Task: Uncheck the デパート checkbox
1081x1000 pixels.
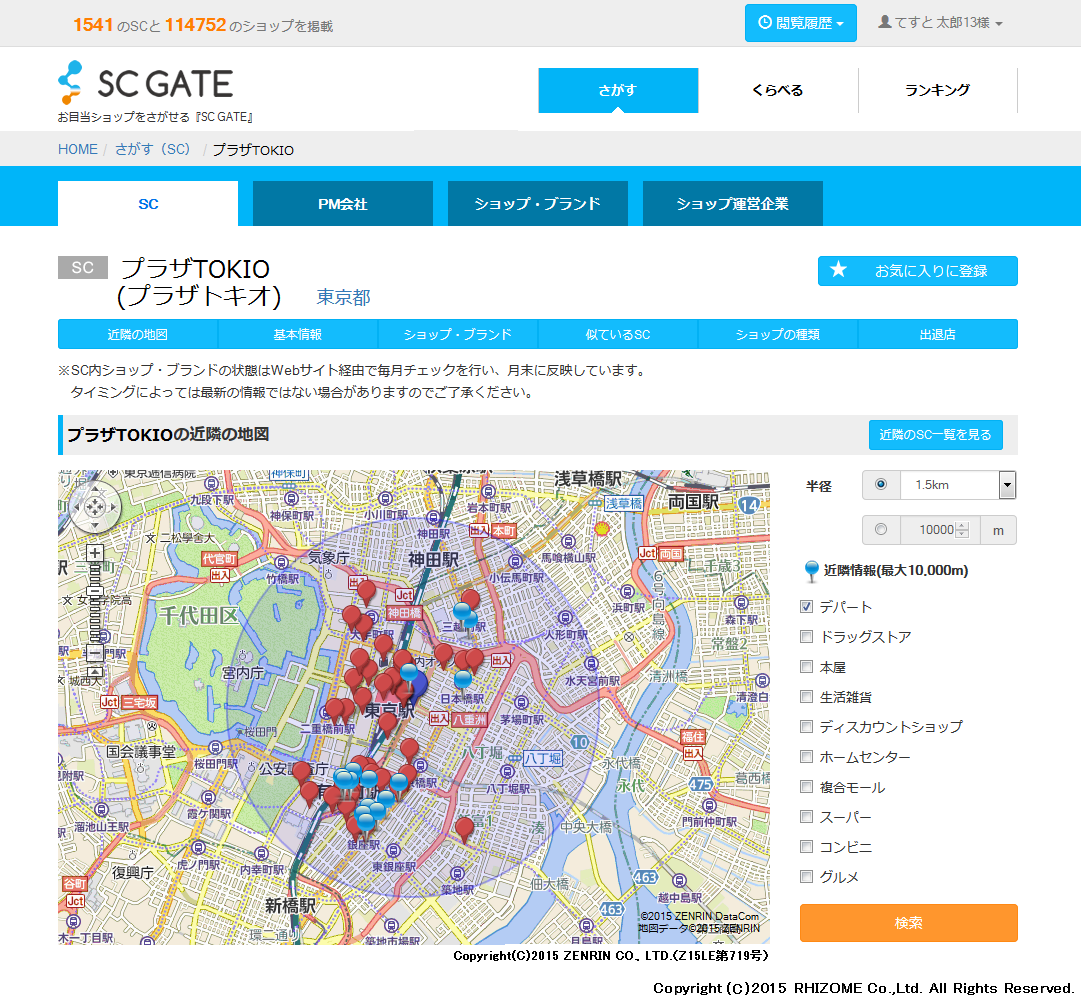Action: [x=806, y=606]
